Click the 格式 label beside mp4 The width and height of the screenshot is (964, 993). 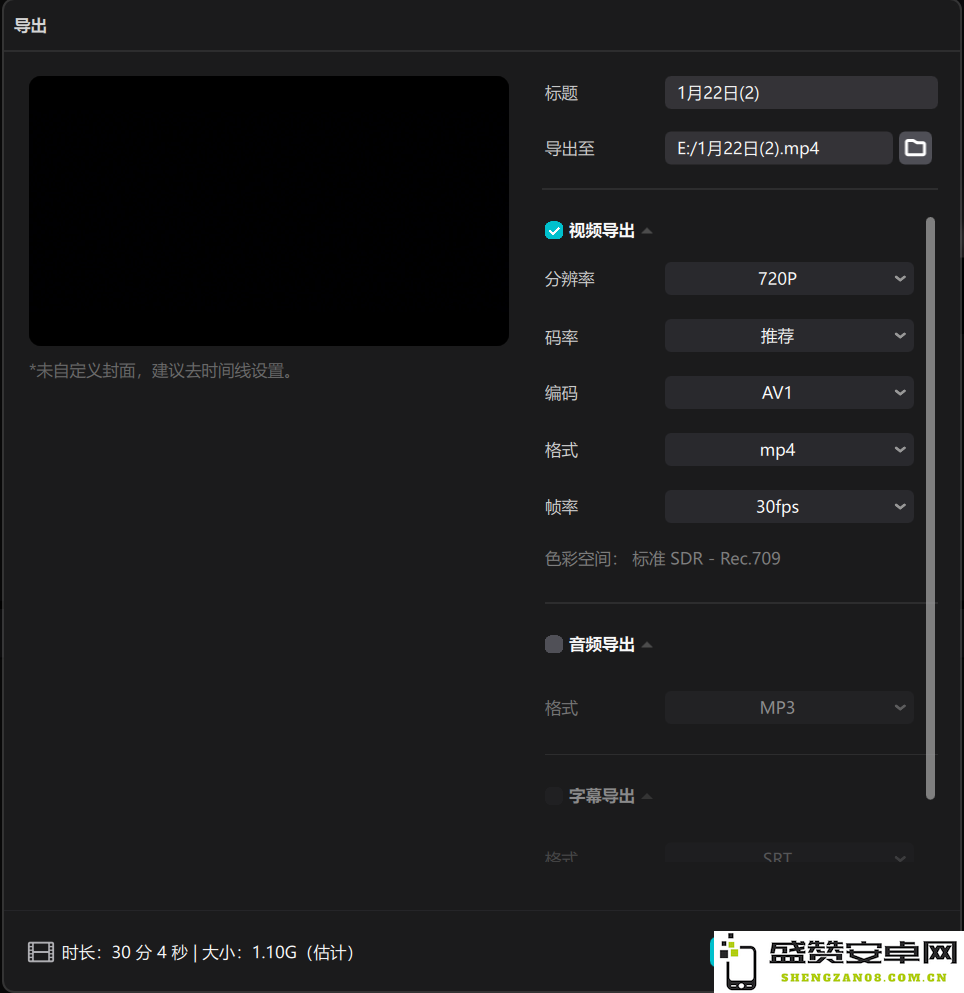561,450
